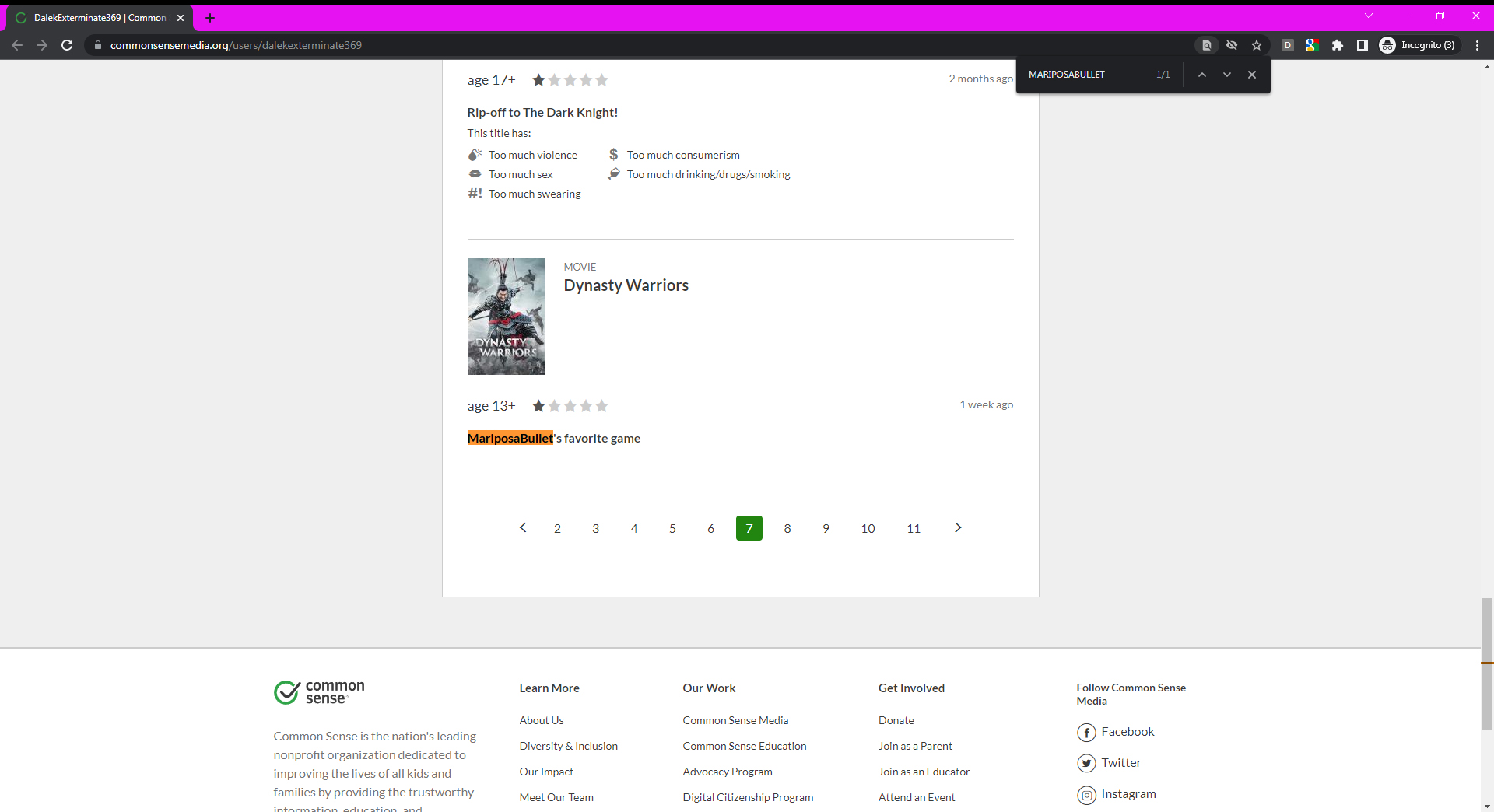Go to the next reviews page arrow

(958, 528)
